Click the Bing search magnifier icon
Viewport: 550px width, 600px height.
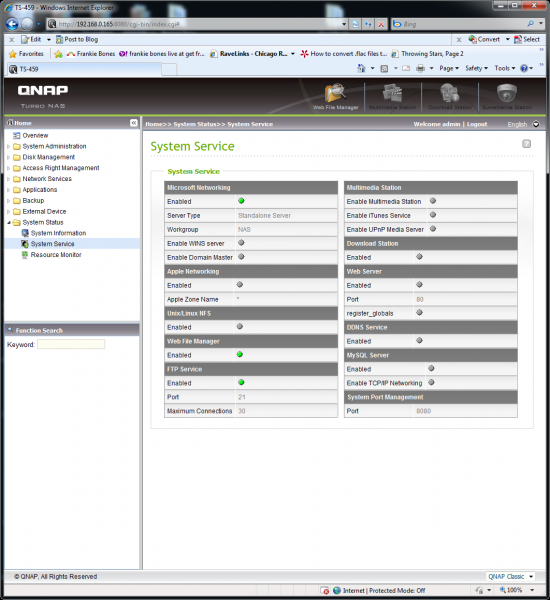point(530,24)
